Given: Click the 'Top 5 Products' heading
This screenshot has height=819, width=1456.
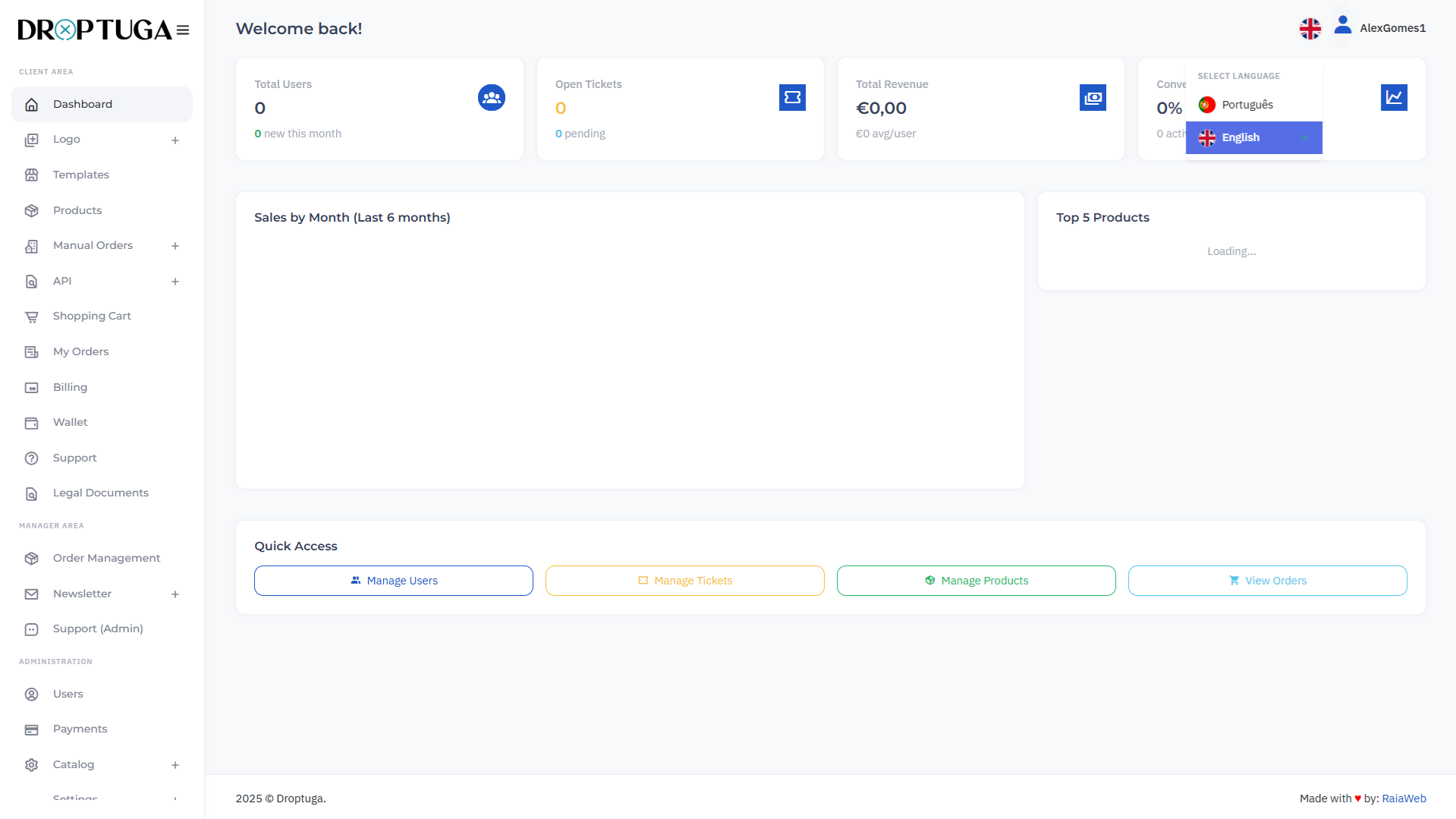Looking at the screenshot, I should (1102, 217).
